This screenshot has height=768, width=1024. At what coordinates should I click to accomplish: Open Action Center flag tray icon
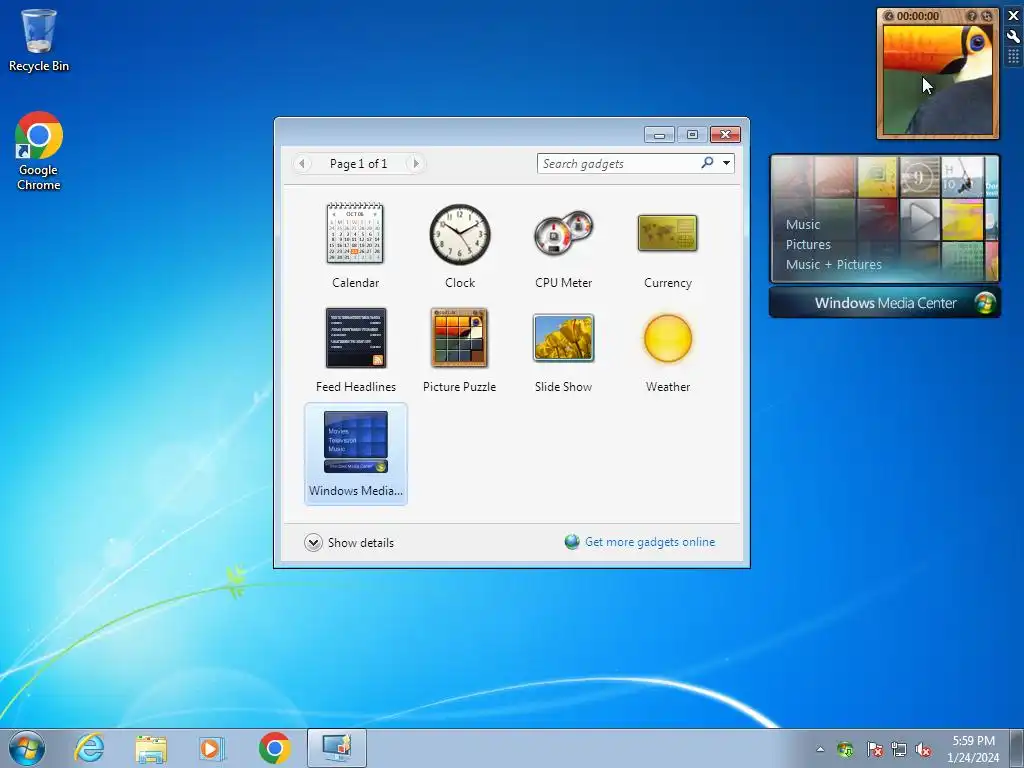(x=874, y=749)
